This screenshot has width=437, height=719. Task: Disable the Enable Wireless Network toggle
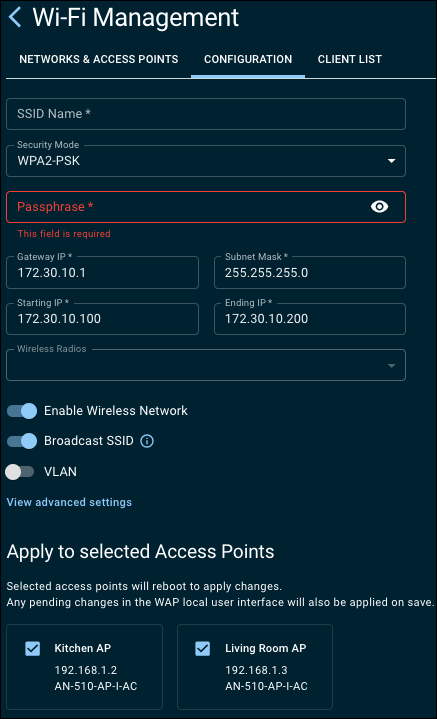(22, 411)
